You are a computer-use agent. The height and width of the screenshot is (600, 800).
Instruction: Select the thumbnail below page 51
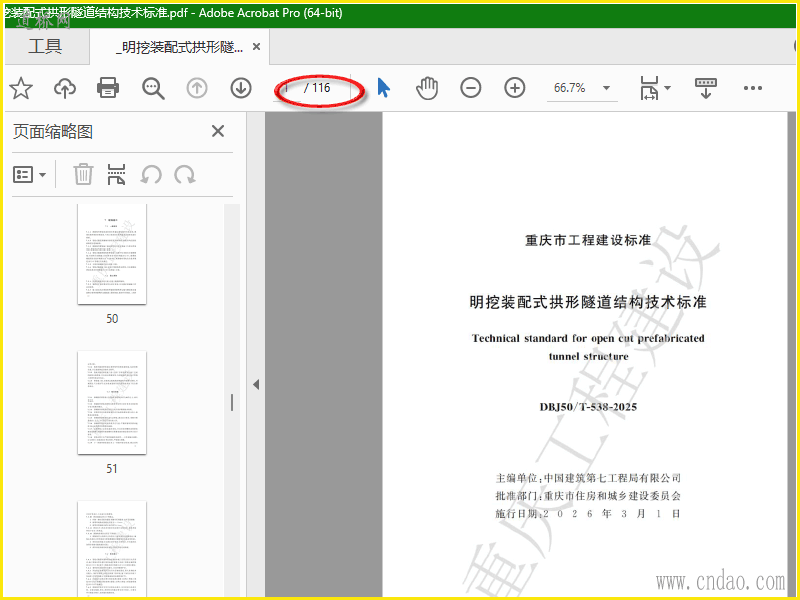tap(112, 549)
